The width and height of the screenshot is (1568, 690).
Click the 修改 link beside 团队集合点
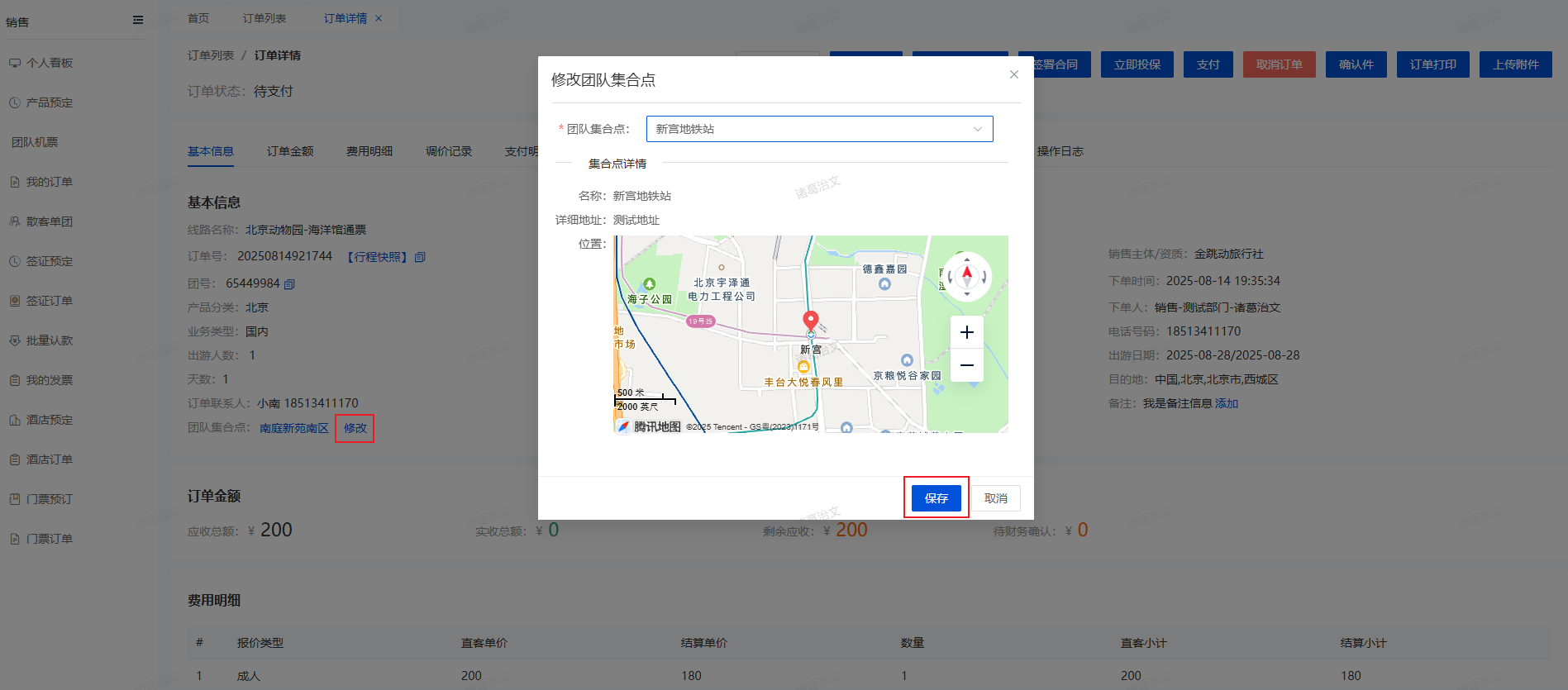click(355, 428)
